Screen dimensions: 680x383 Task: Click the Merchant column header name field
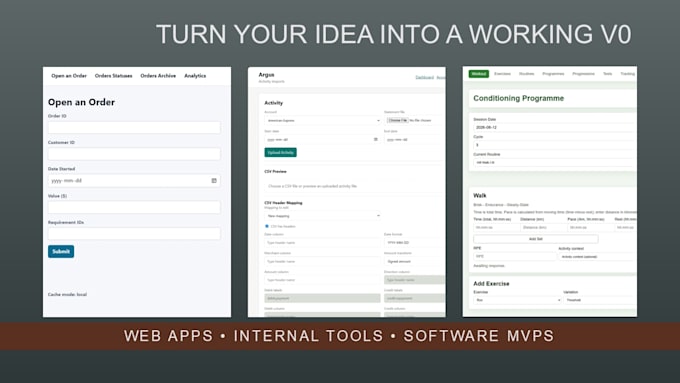point(322,261)
